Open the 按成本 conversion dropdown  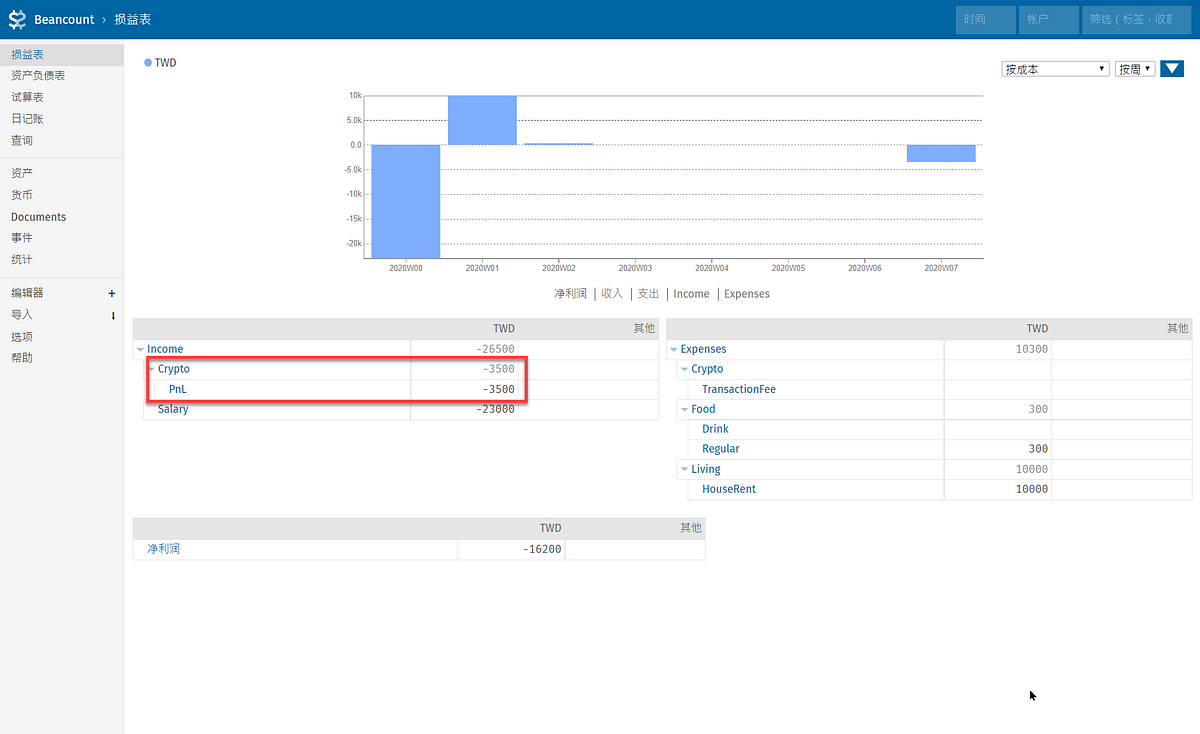pyautogui.click(x=1055, y=69)
